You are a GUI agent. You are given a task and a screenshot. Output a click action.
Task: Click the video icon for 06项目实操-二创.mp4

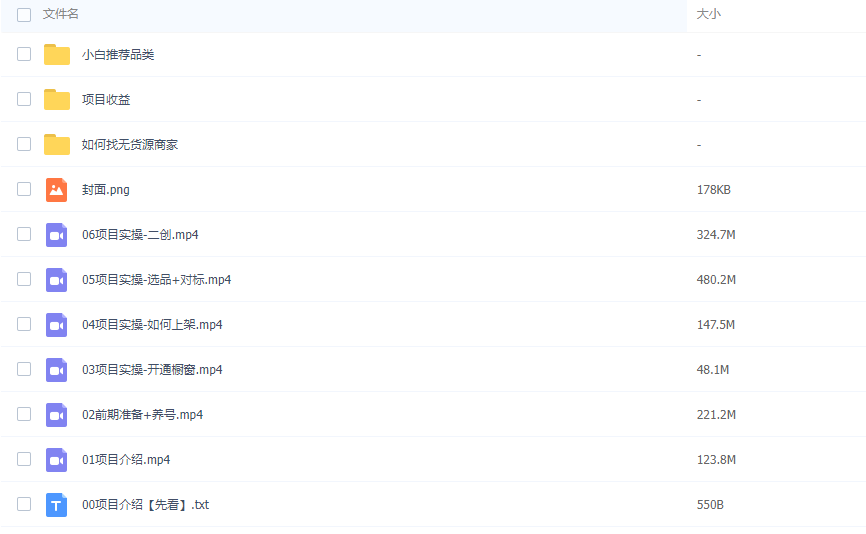57,235
